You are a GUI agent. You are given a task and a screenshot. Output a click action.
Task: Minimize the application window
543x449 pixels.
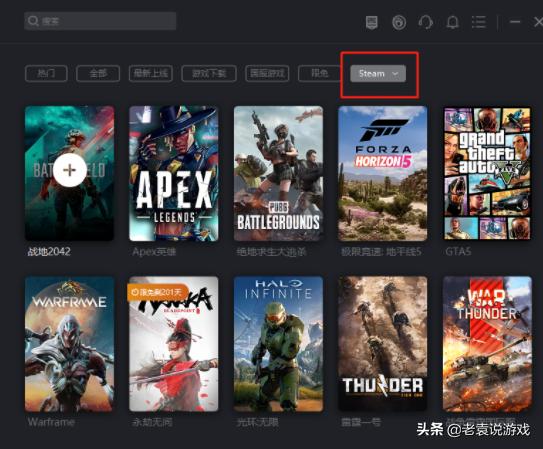pyautogui.click(x=515, y=22)
